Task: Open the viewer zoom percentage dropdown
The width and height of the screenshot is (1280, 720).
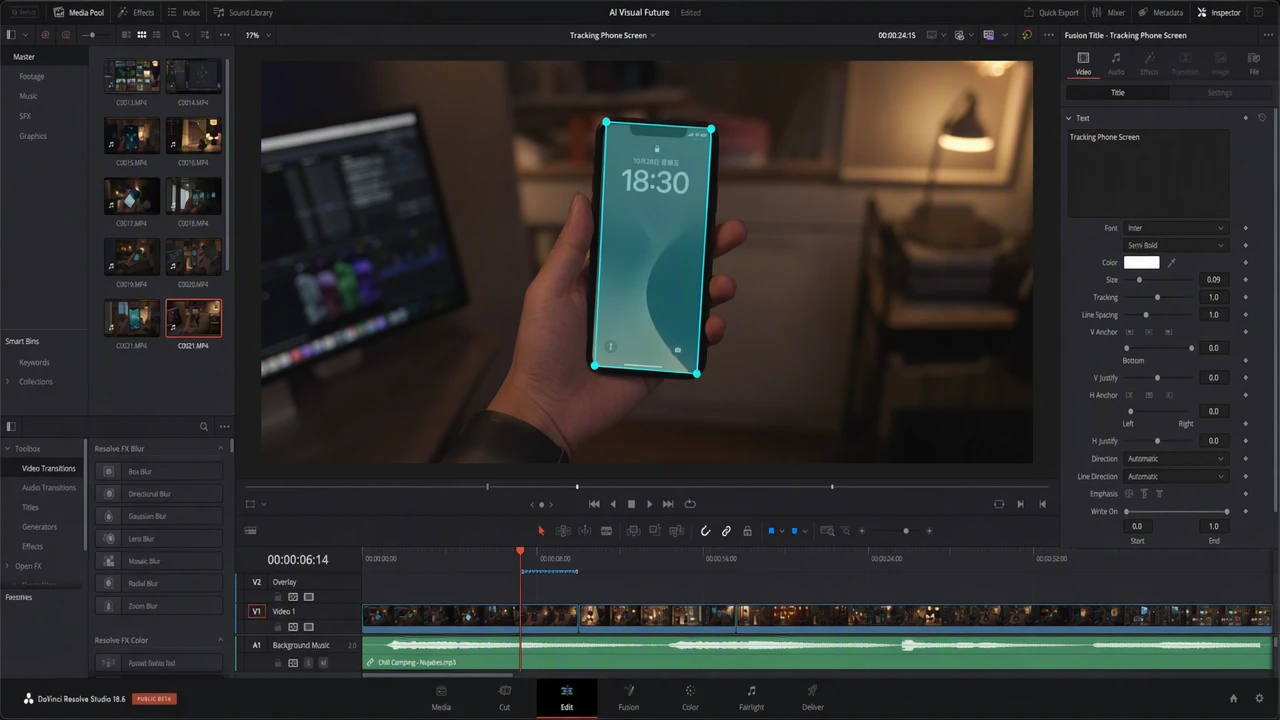Action: pyautogui.click(x=258, y=35)
